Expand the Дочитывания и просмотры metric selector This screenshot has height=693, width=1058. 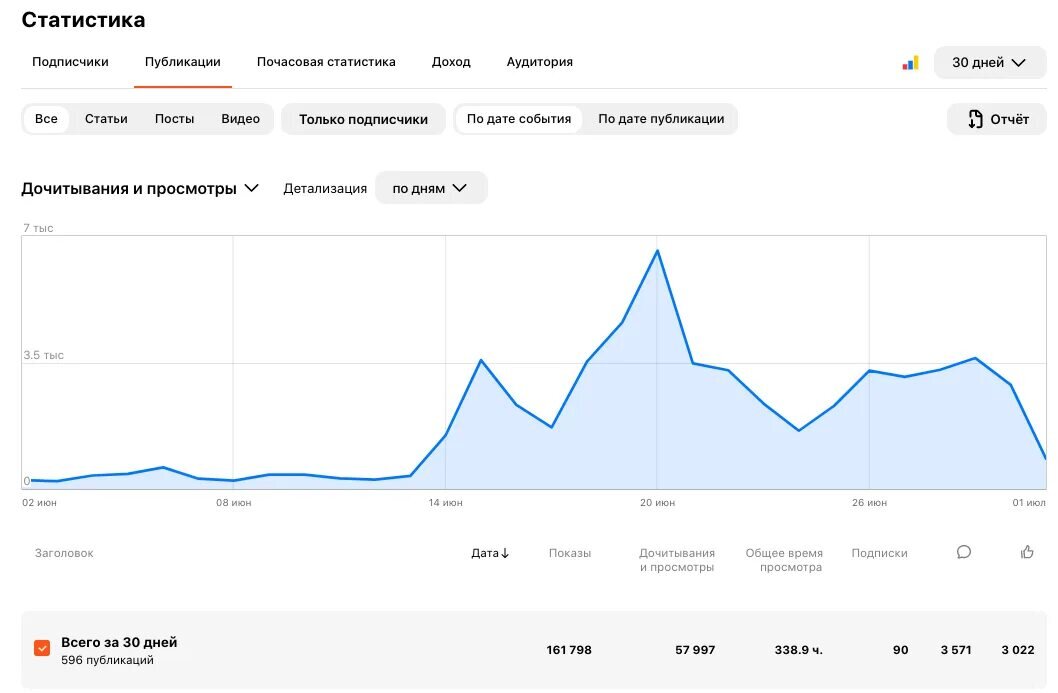tap(140, 188)
